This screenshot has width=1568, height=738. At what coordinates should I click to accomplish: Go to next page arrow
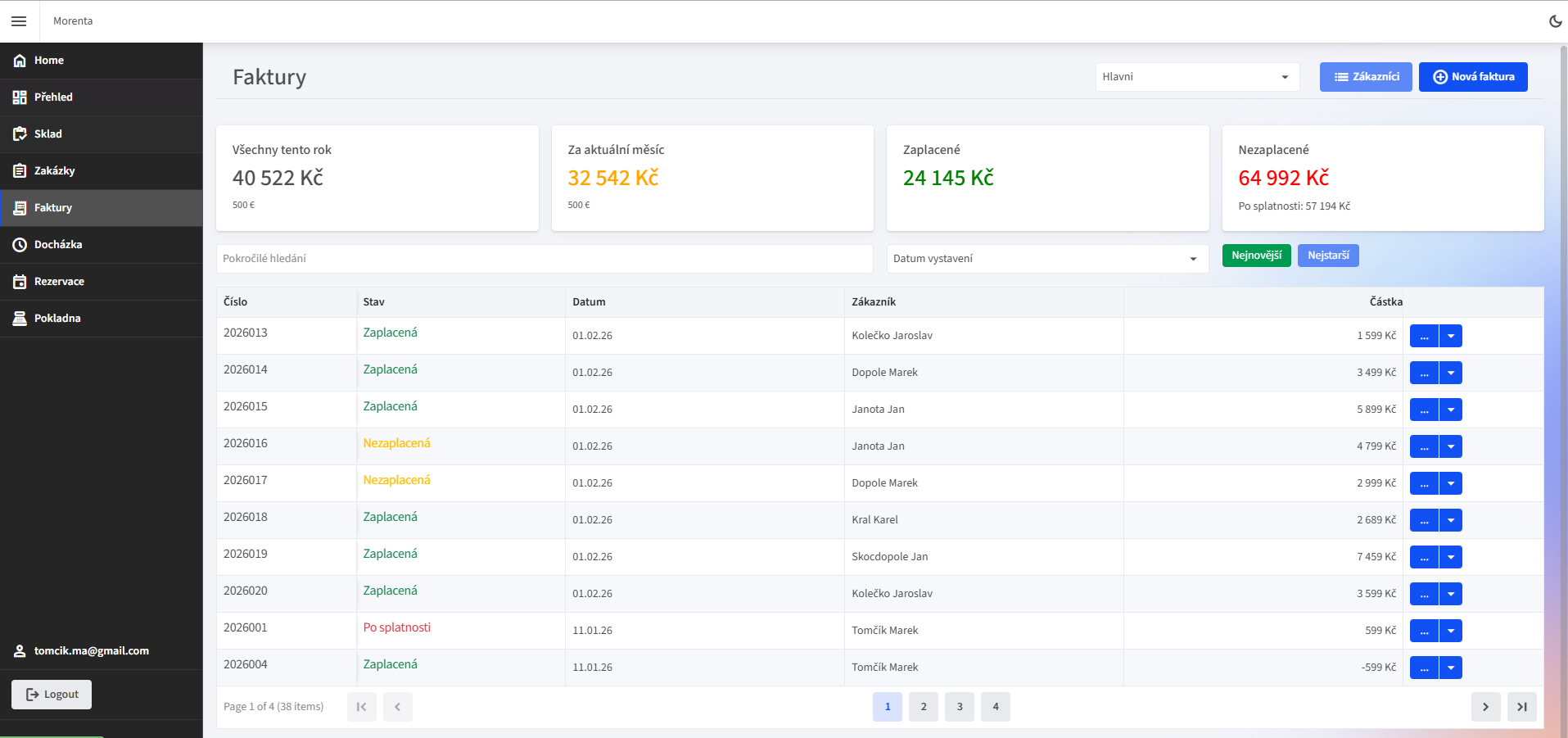[1485, 707]
